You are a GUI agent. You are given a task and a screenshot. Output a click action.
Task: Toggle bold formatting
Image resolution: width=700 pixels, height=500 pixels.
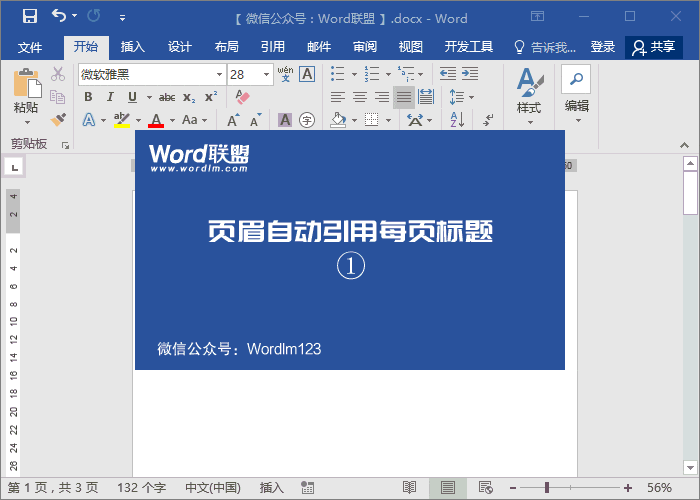pos(88,97)
